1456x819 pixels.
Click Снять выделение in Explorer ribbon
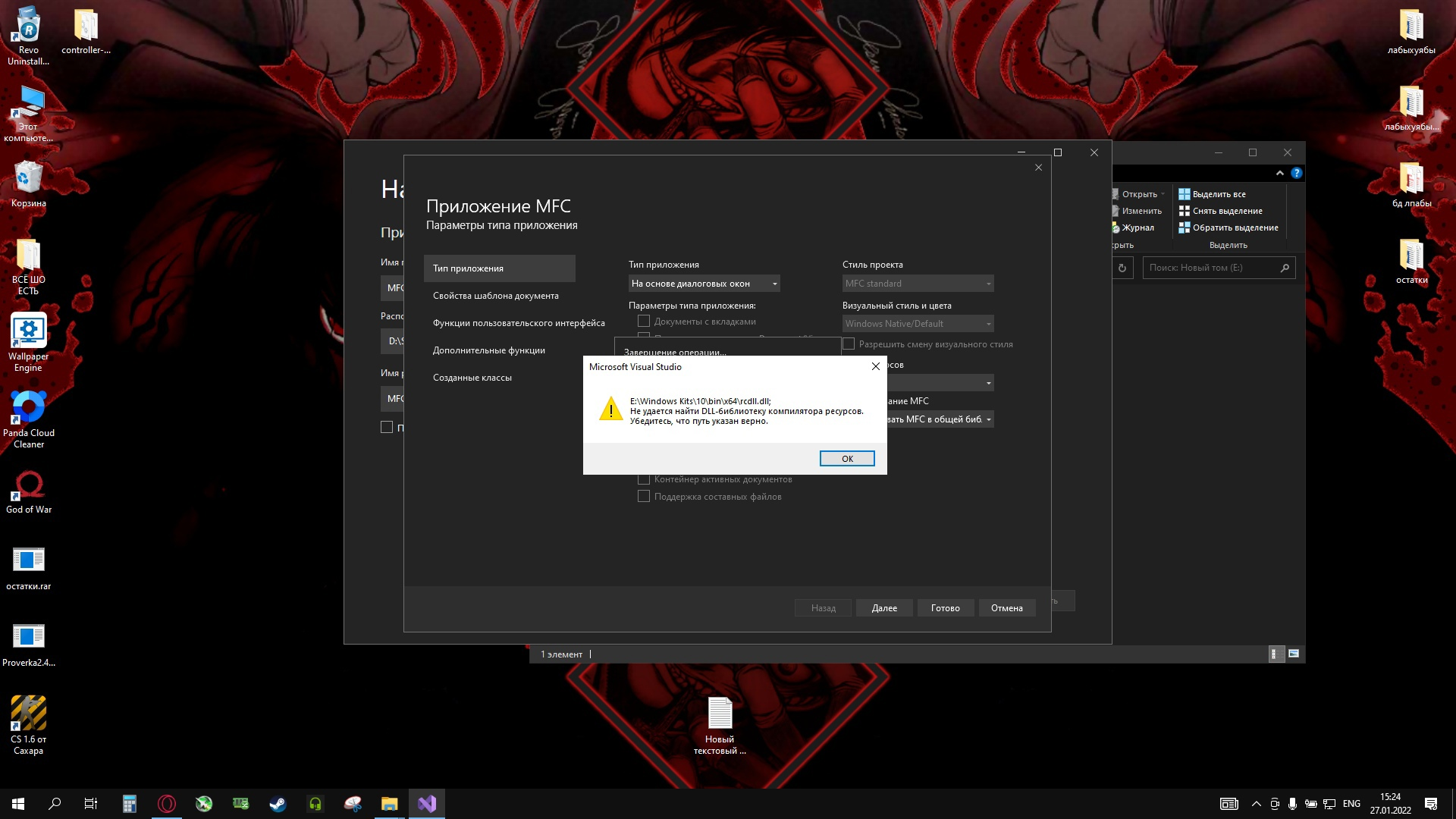coord(1221,211)
